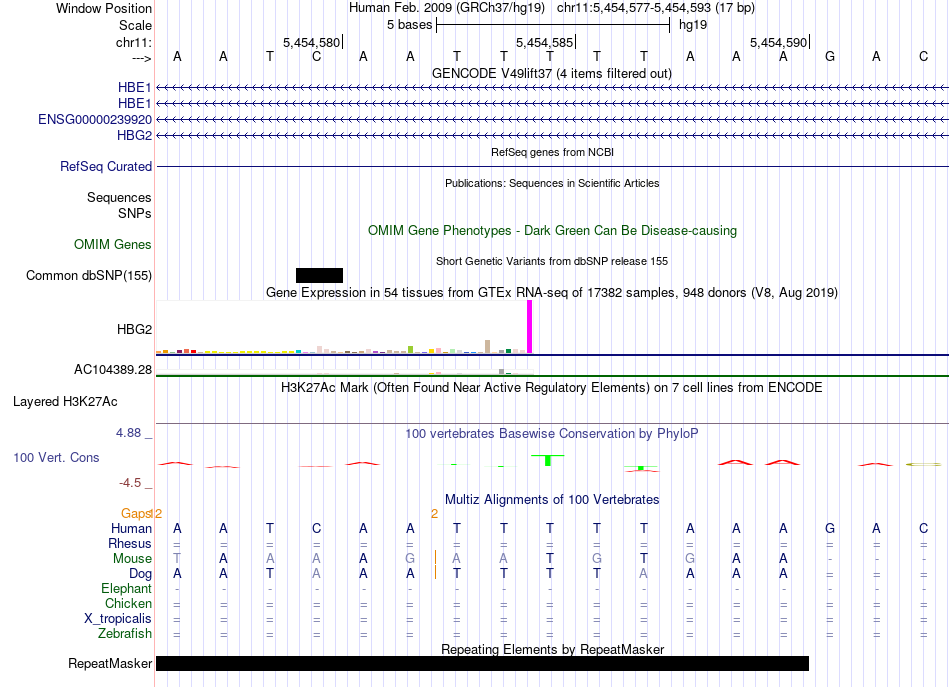Click HBG2 label beside GTEx expression chart

[135, 329]
